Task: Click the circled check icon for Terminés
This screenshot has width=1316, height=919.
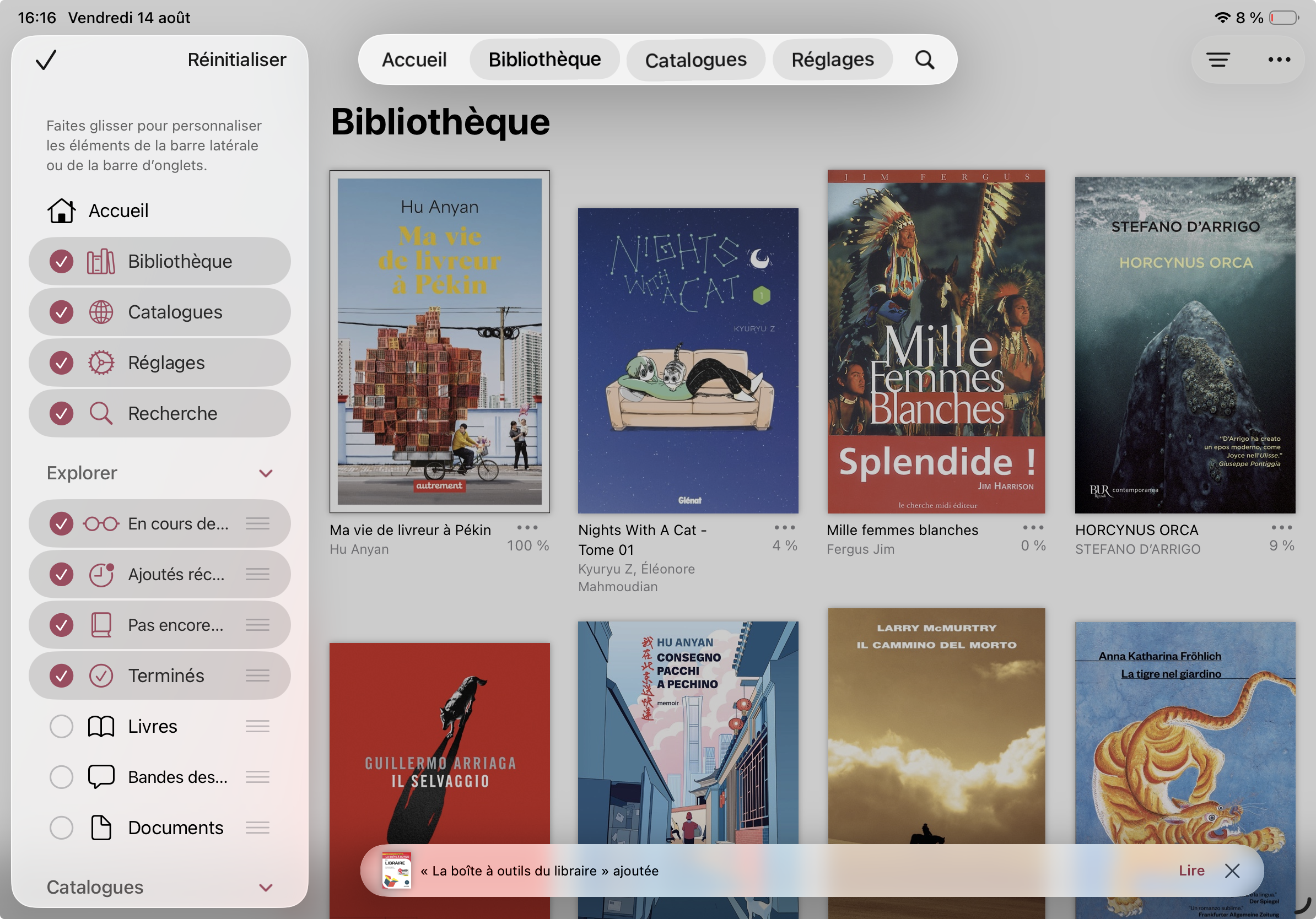Action: click(101, 675)
